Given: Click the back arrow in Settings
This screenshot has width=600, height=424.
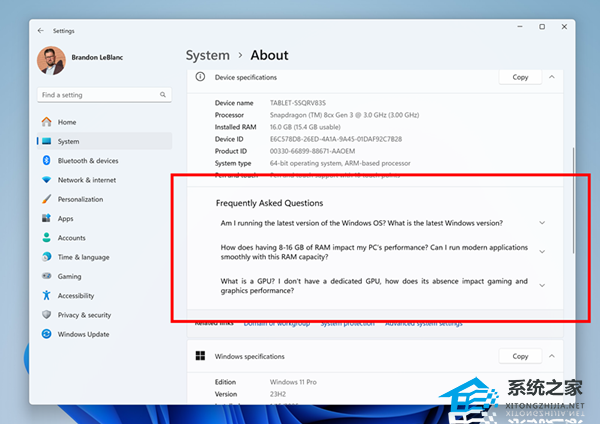Looking at the screenshot, I should tap(41, 31).
